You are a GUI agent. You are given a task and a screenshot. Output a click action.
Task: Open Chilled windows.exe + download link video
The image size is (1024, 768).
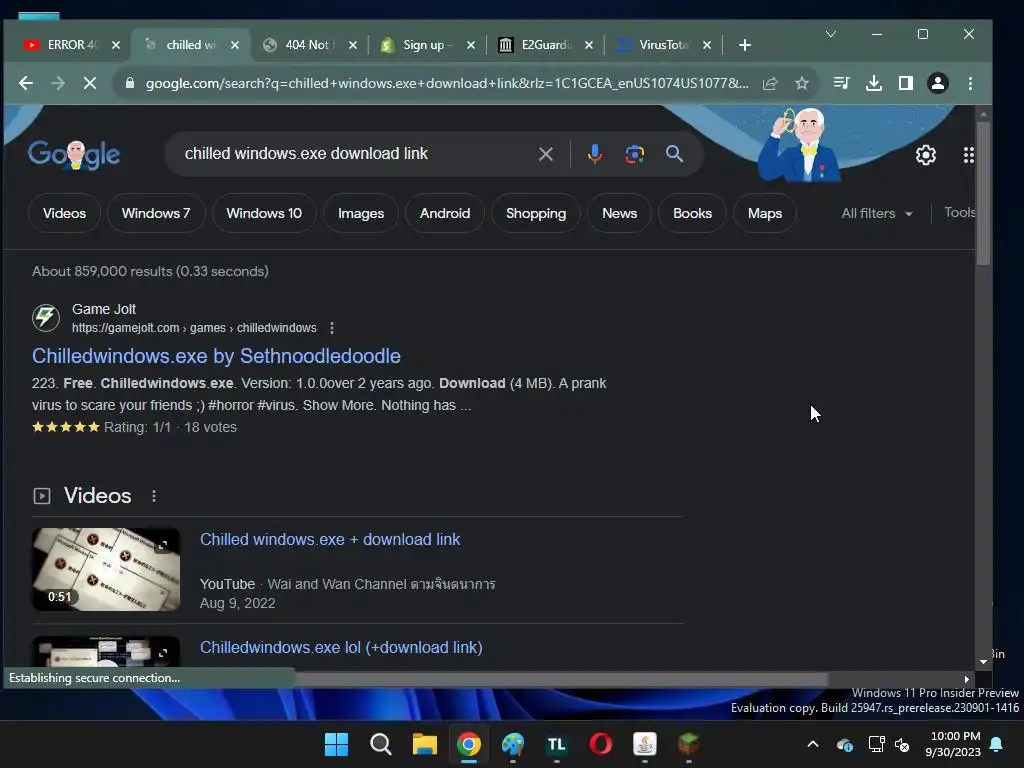(330, 539)
